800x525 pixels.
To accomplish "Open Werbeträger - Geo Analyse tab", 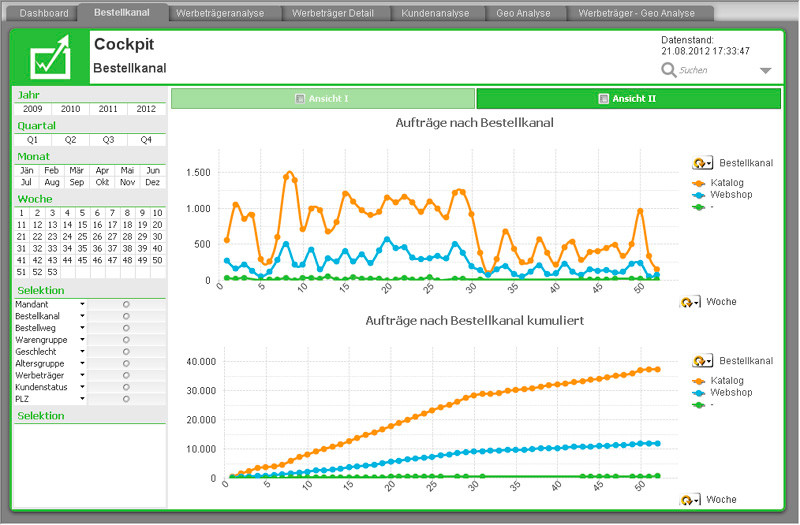I will [x=636, y=13].
